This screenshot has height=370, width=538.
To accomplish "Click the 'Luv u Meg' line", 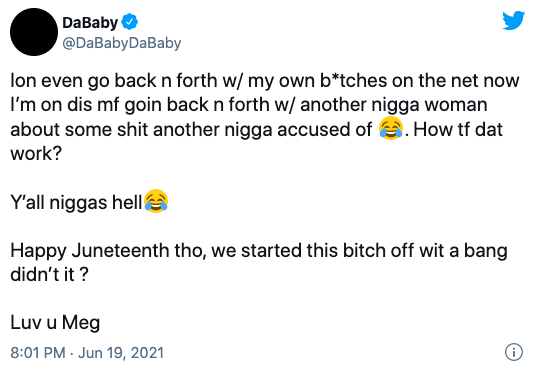I will coord(55,323).
